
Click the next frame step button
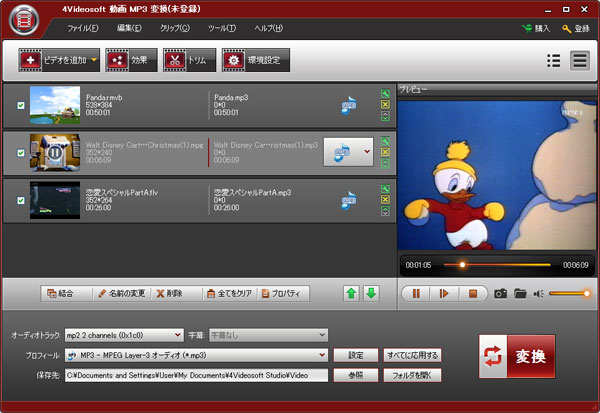pyautogui.click(x=444, y=294)
